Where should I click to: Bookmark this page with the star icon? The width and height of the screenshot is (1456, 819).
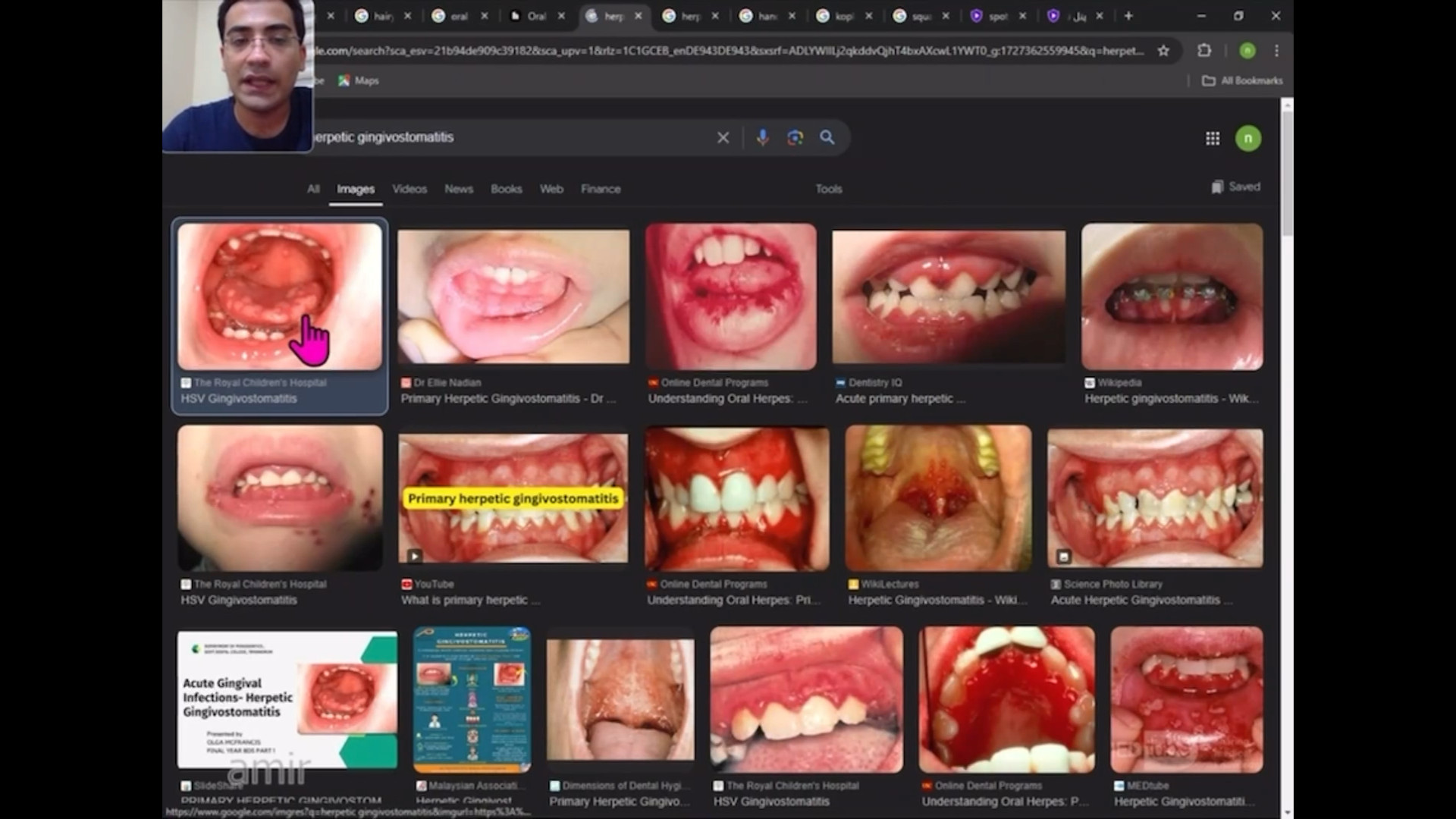click(x=1163, y=51)
